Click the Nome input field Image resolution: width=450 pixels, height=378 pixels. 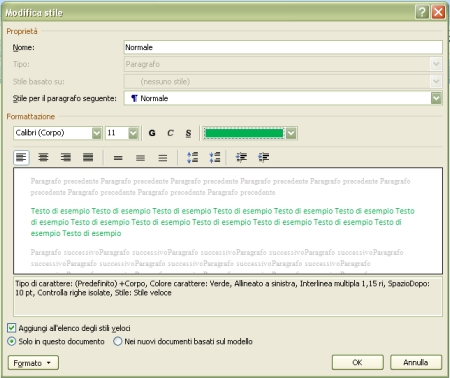coord(283,47)
